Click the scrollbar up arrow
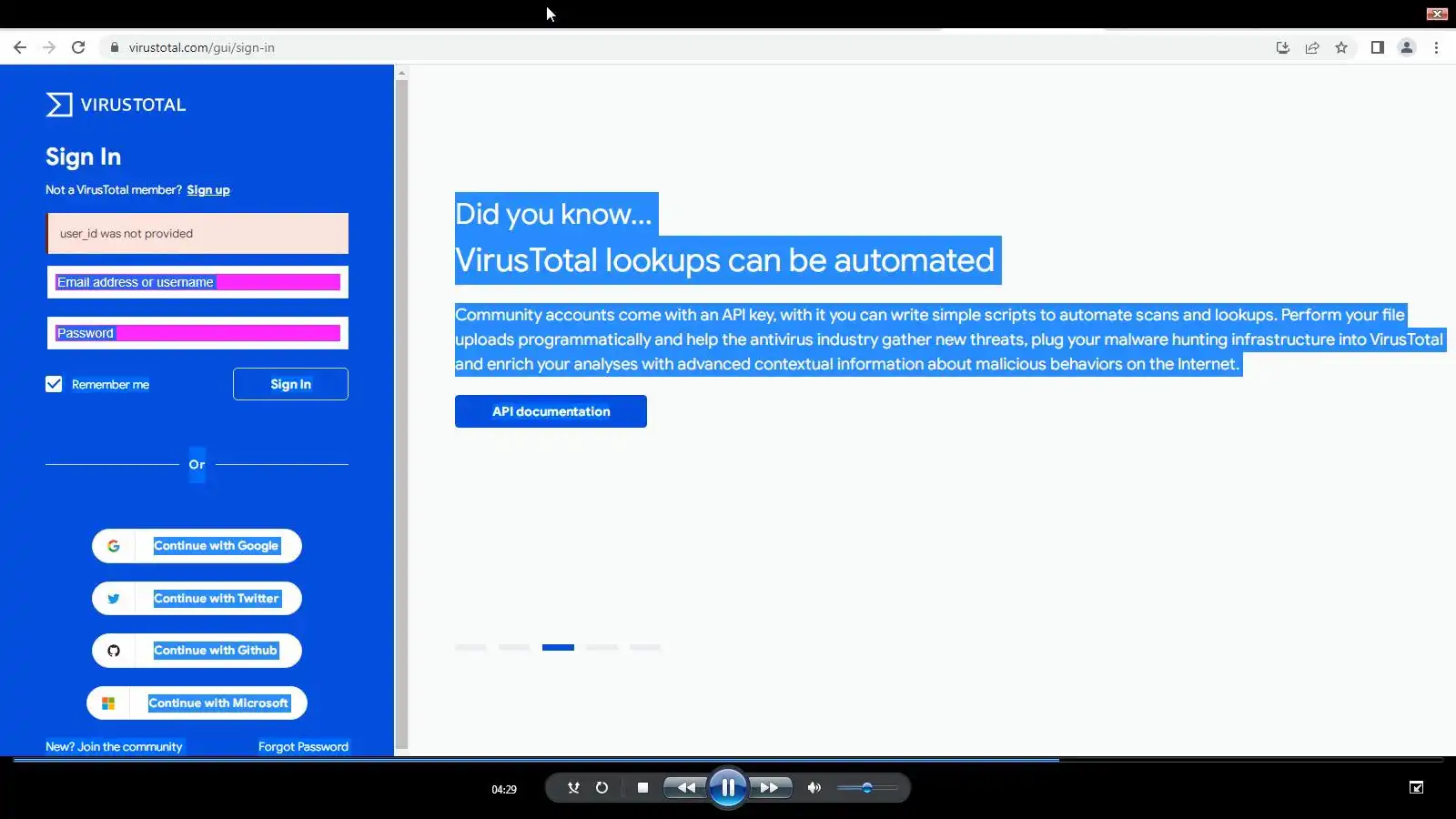This screenshot has width=1456, height=819. click(401, 73)
